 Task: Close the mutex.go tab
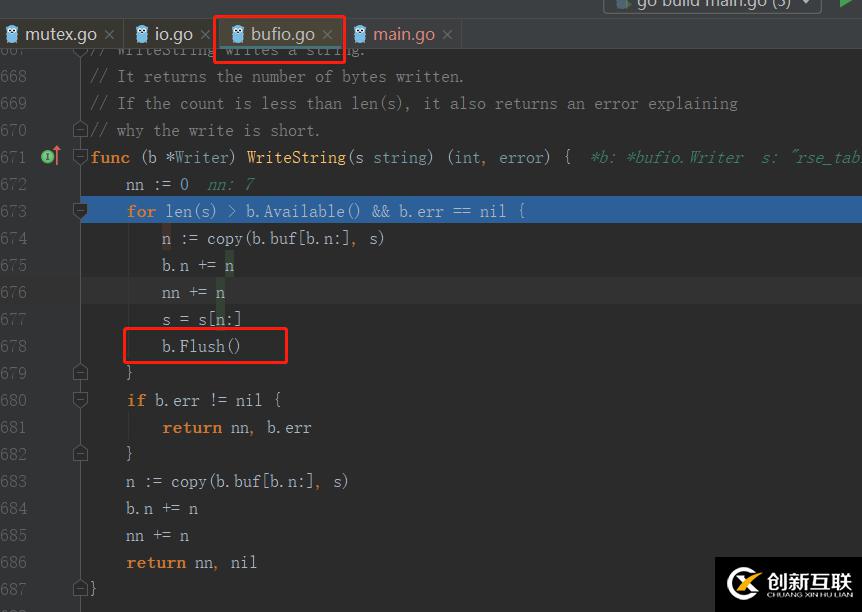click(x=109, y=35)
